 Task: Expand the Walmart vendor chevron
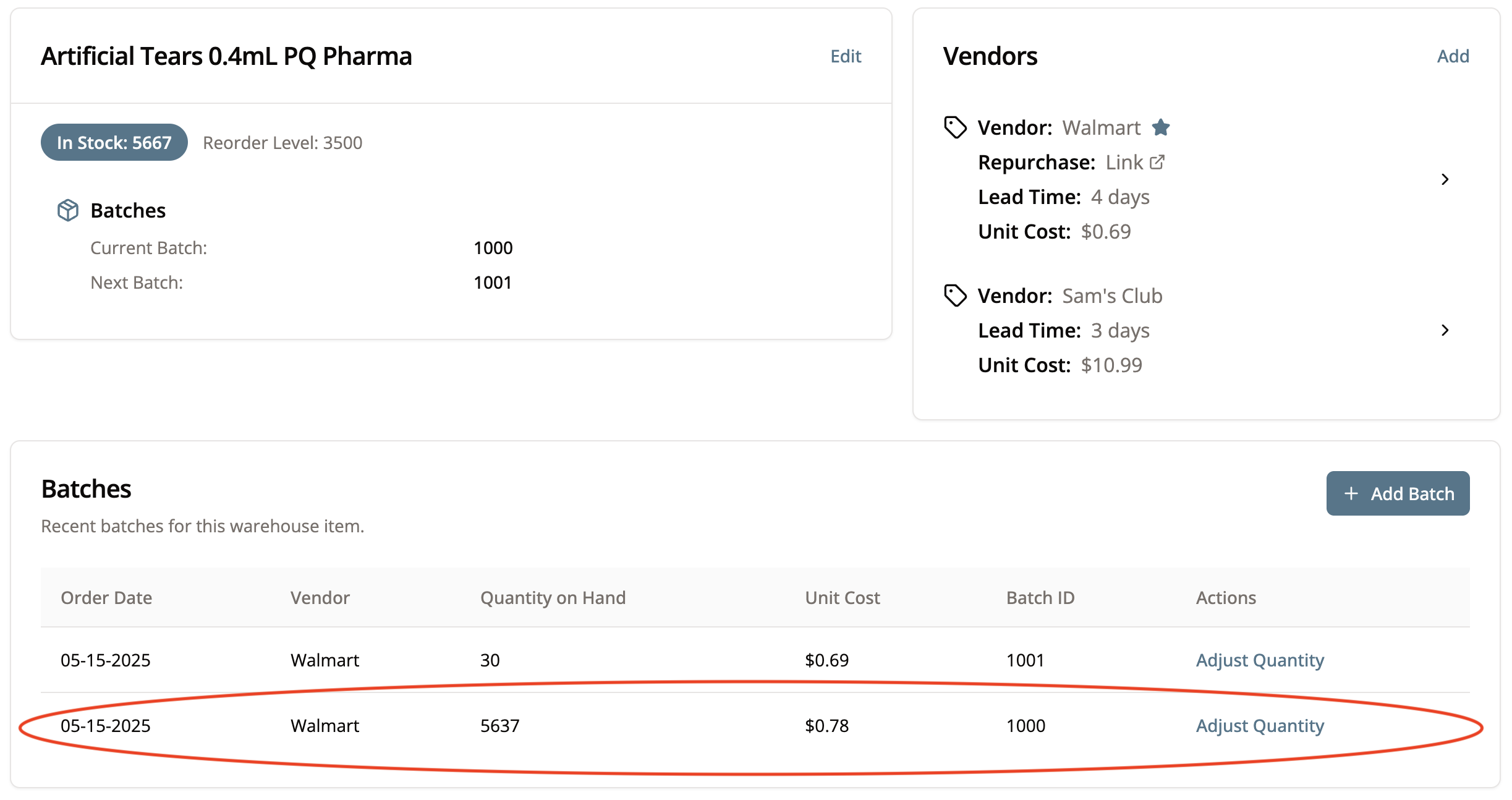(1445, 179)
